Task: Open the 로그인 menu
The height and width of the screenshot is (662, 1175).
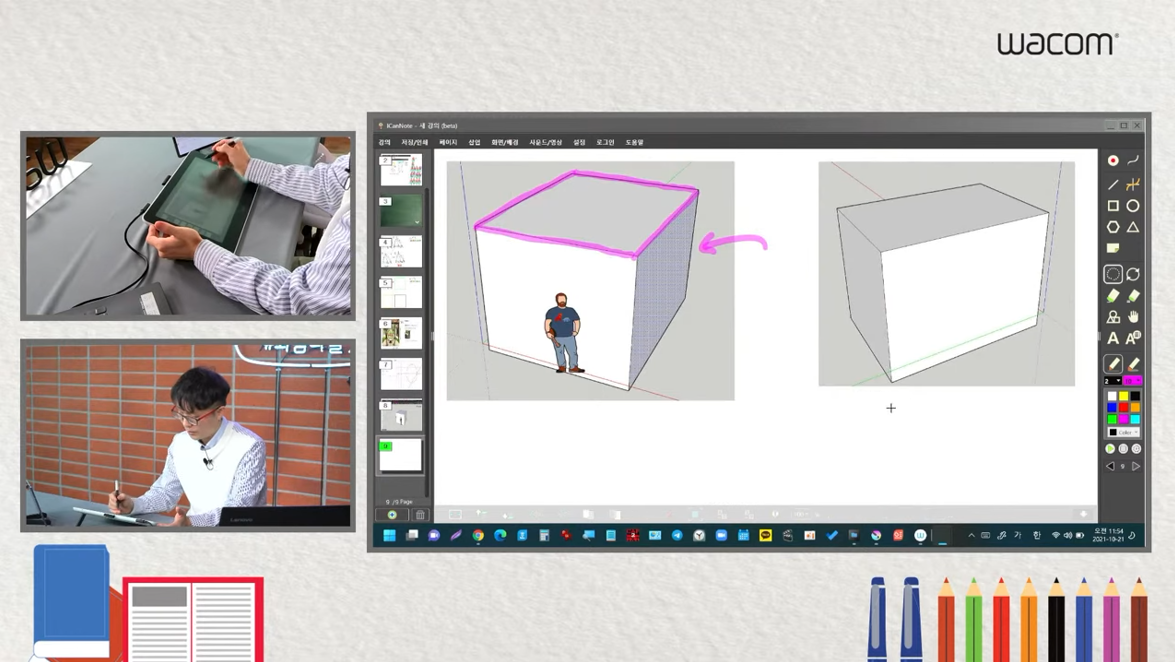Action: pos(605,142)
